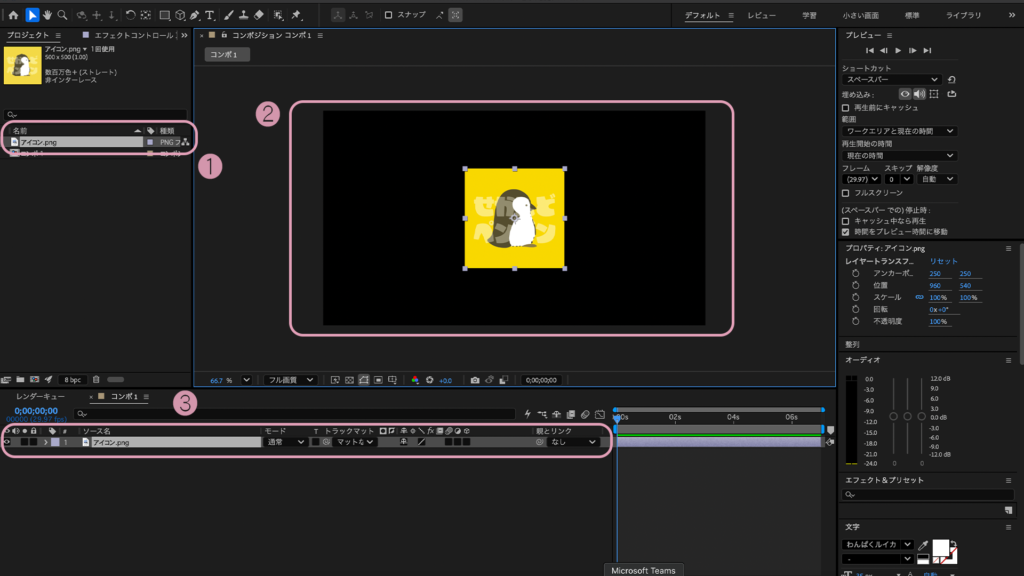Click the リセット link in properties
The width and height of the screenshot is (1024, 576).
click(x=944, y=261)
